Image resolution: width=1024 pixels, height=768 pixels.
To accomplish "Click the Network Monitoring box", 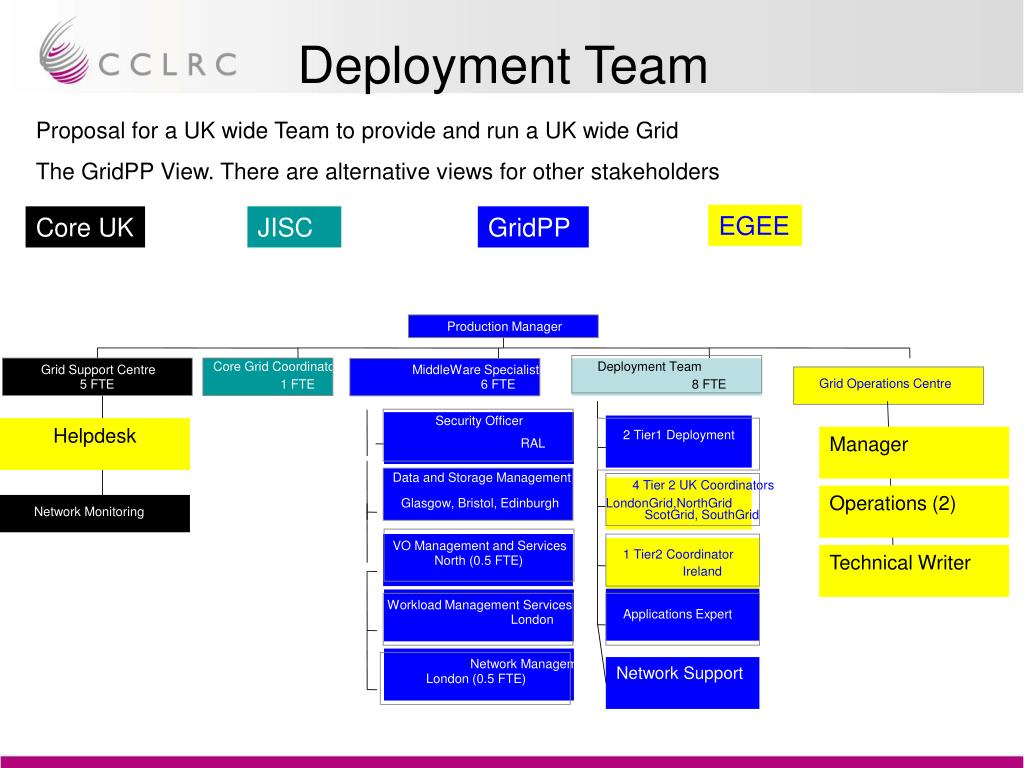I will tap(95, 513).
